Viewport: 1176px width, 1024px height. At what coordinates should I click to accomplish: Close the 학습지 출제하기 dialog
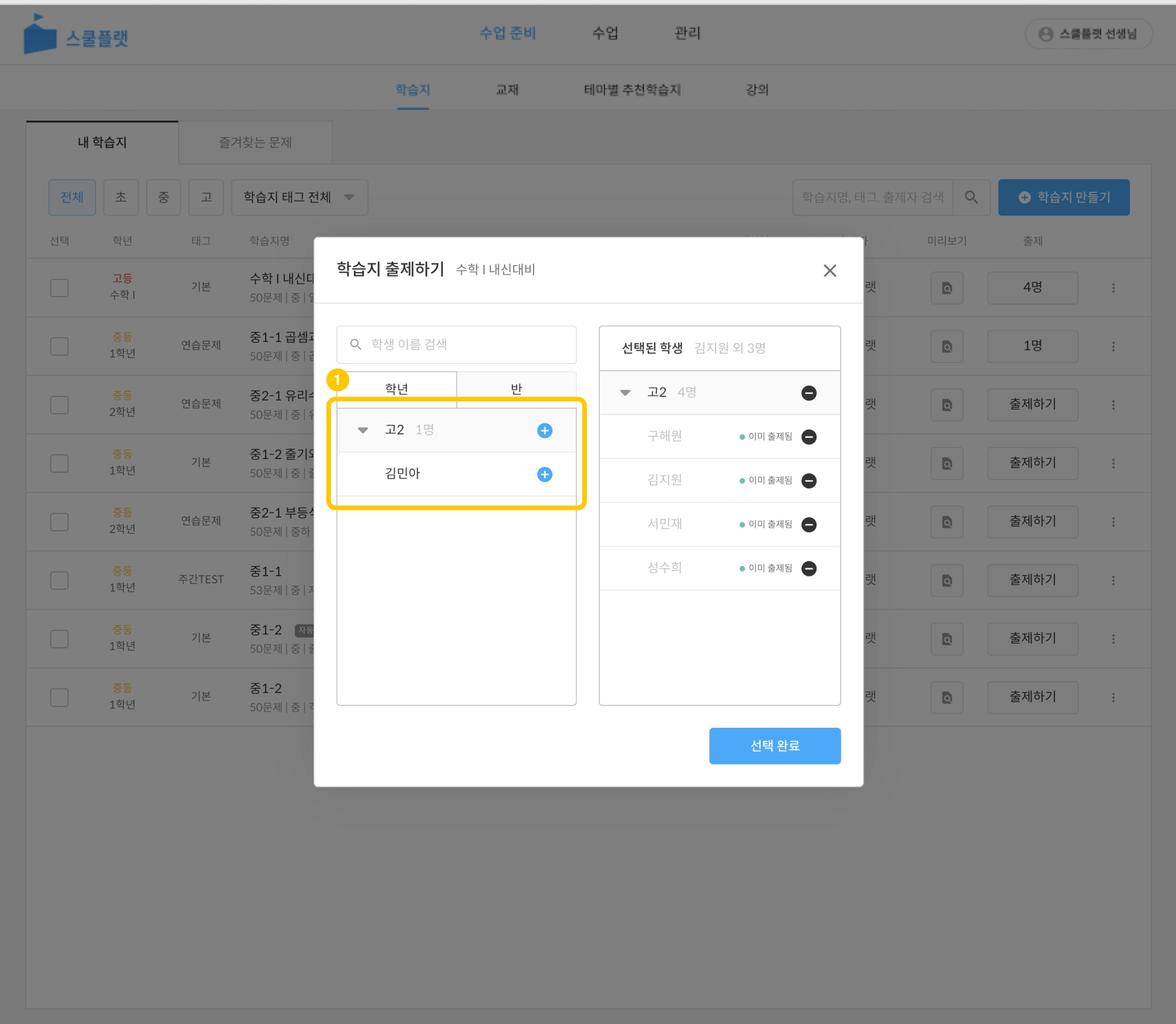(x=829, y=270)
